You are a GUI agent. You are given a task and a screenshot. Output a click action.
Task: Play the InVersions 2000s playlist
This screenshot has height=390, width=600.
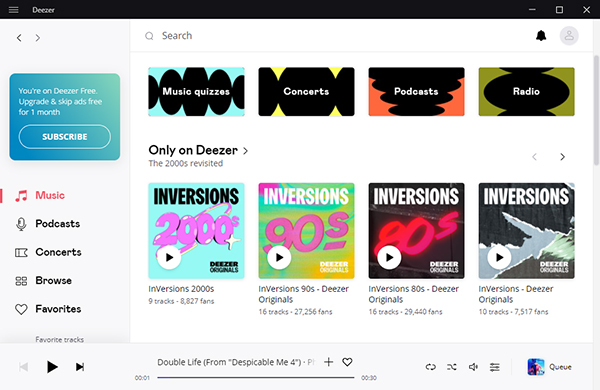169,258
